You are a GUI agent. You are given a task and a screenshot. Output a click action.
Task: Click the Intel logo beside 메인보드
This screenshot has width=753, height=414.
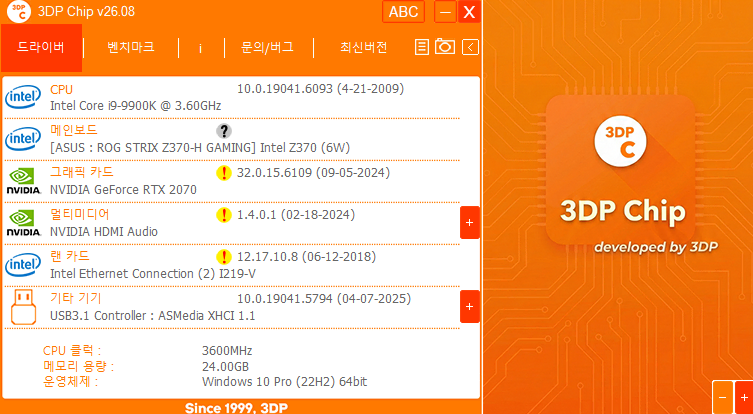tap(23, 139)
